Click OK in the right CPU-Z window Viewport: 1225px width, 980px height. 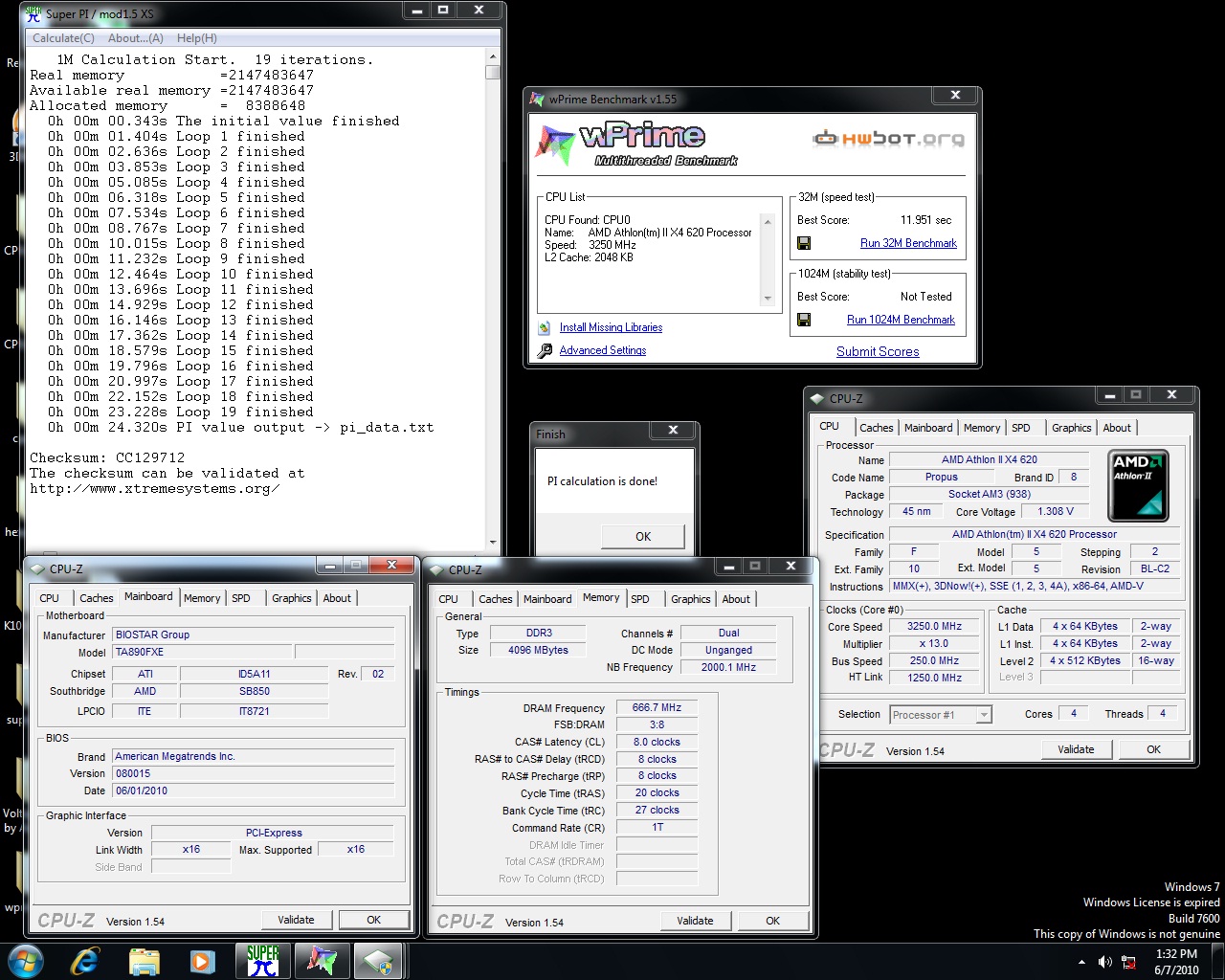coord(1154,749)
